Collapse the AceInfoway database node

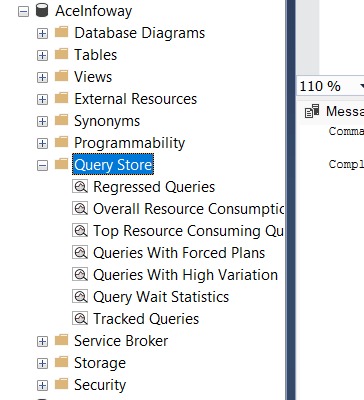coord(23,12)
